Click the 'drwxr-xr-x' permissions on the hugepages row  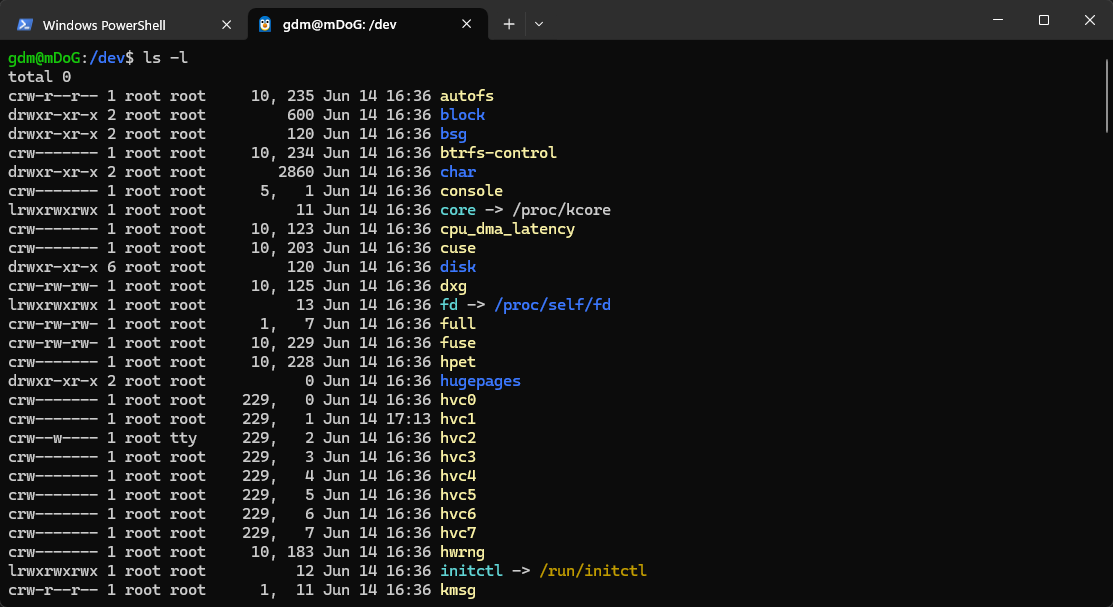53,381
